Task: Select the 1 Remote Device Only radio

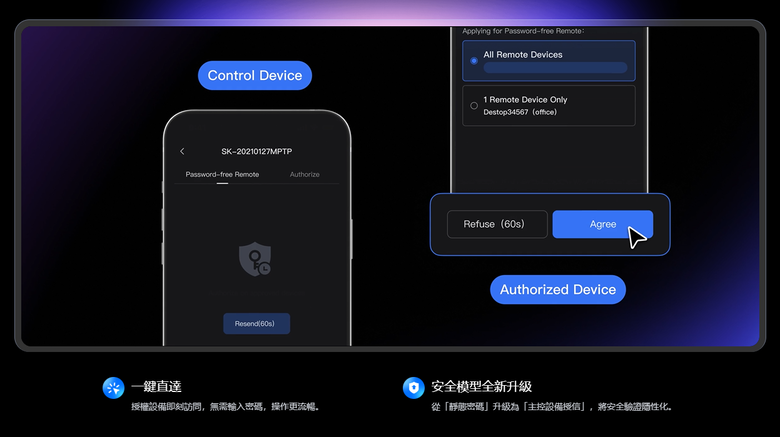Action: tap(474, 106)
